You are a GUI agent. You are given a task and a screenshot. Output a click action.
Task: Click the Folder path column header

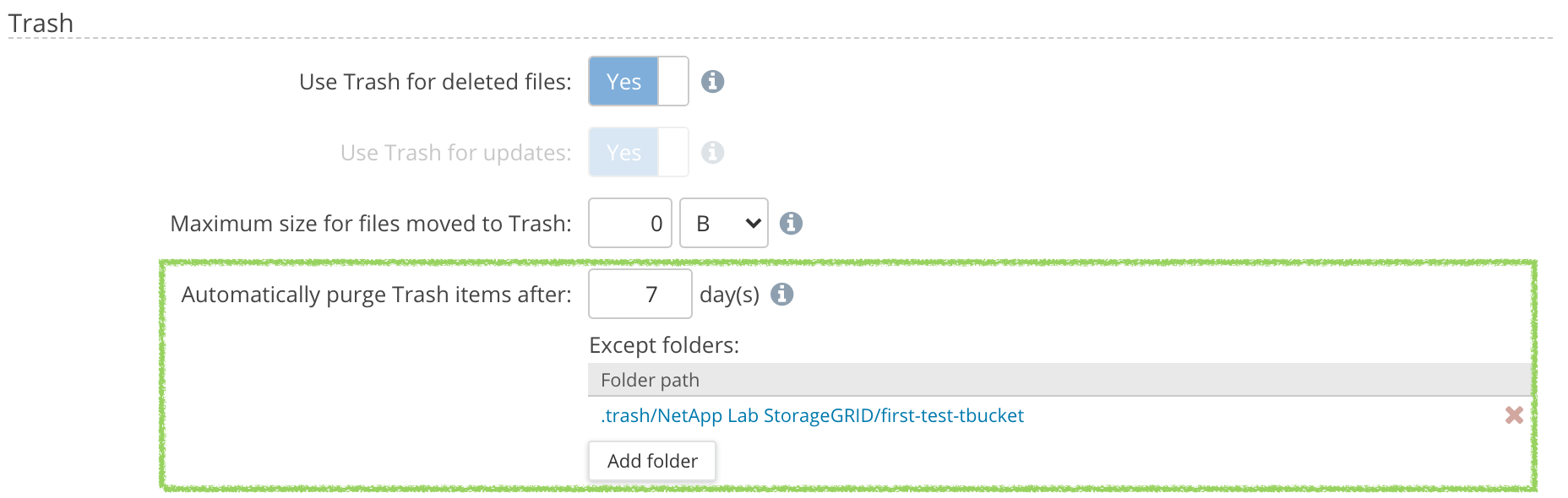pos(650,381)
